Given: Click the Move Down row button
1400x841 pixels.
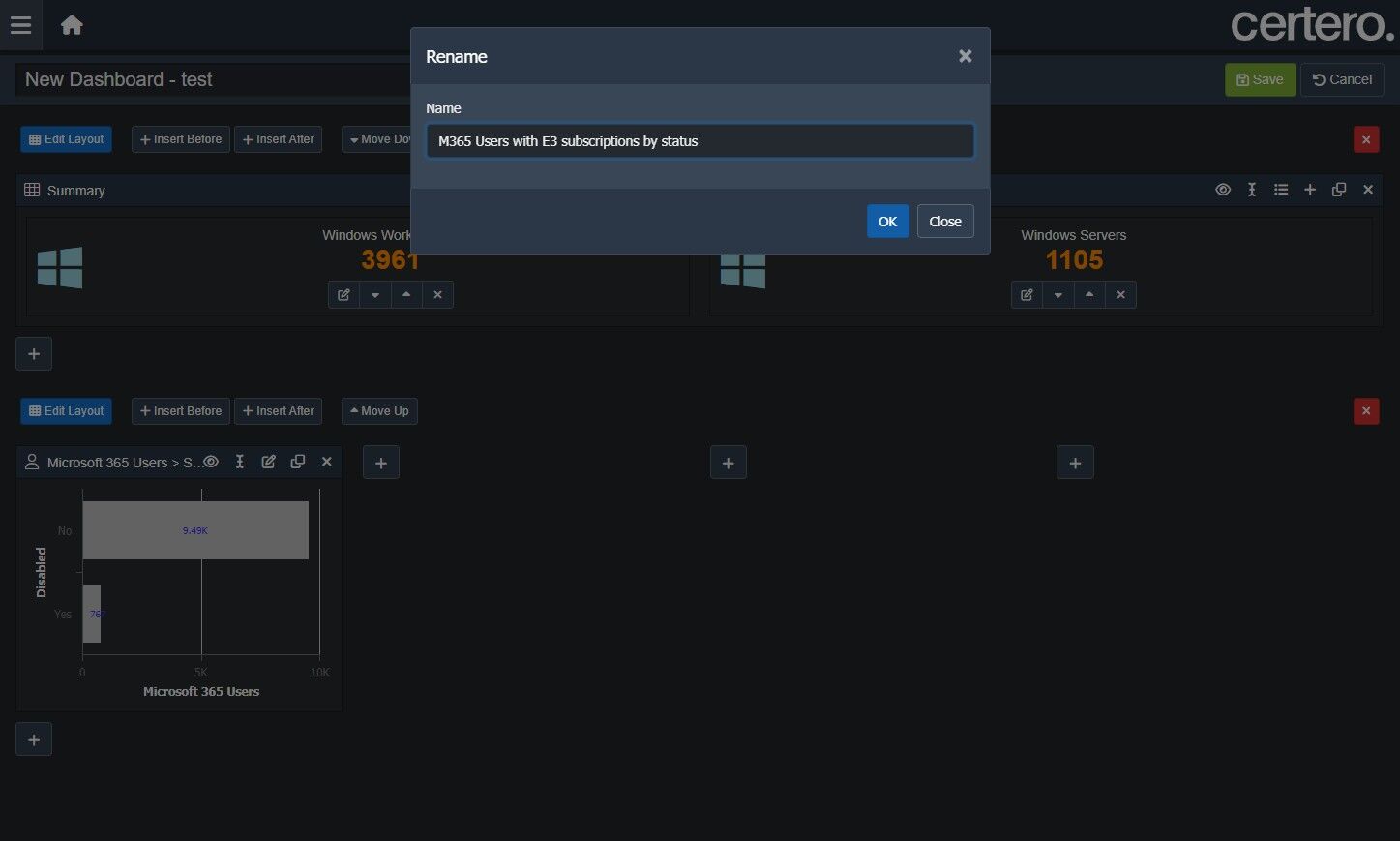Looking at the screenshot, I should [x=376, y=139].
